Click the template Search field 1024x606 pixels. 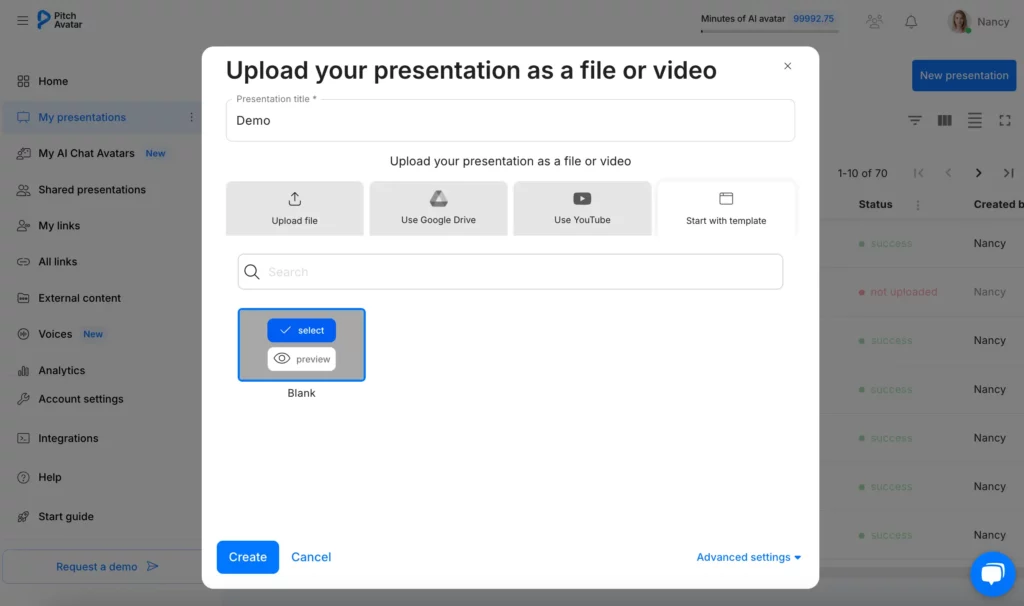point(510,272)
